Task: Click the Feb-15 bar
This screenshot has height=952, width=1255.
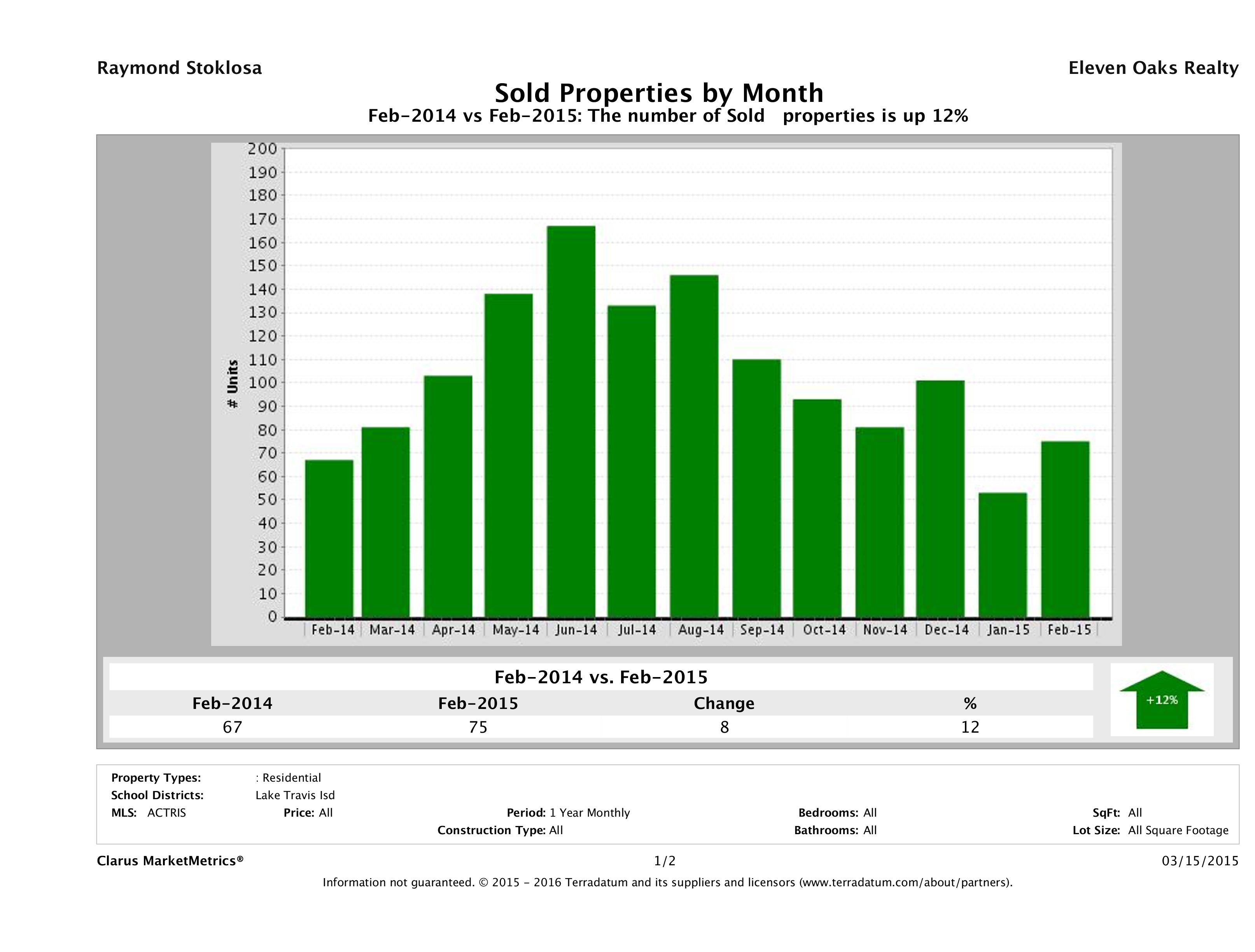Action: coord(1065,529)
